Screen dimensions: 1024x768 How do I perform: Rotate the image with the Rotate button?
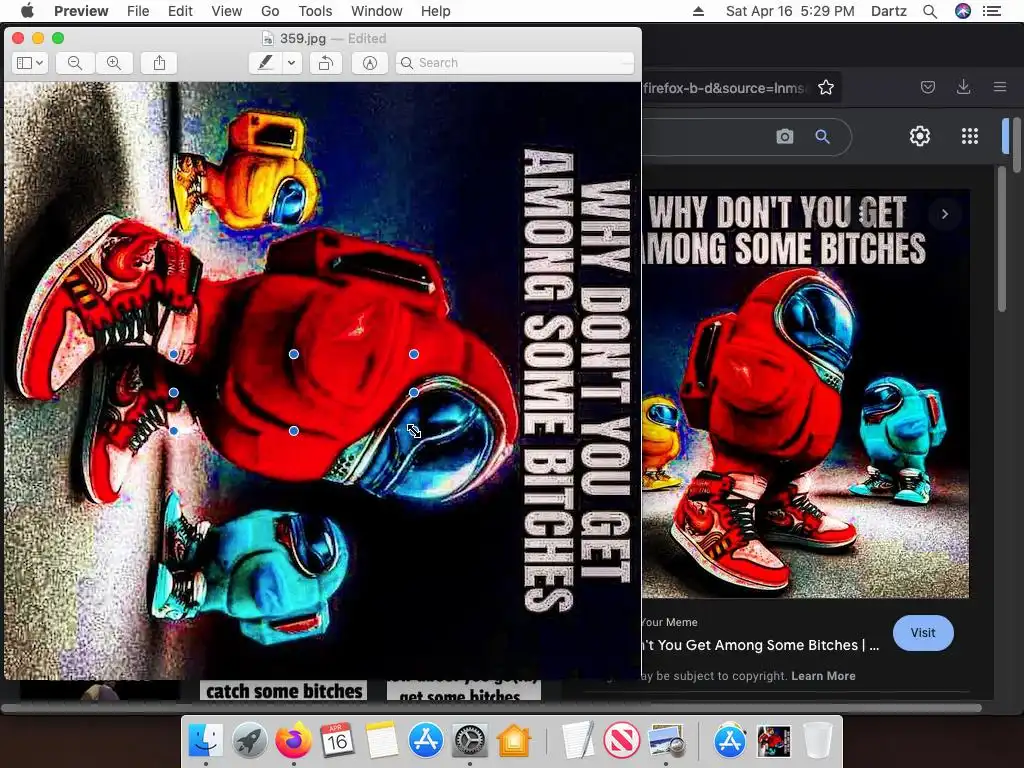[x=325, y=63]
